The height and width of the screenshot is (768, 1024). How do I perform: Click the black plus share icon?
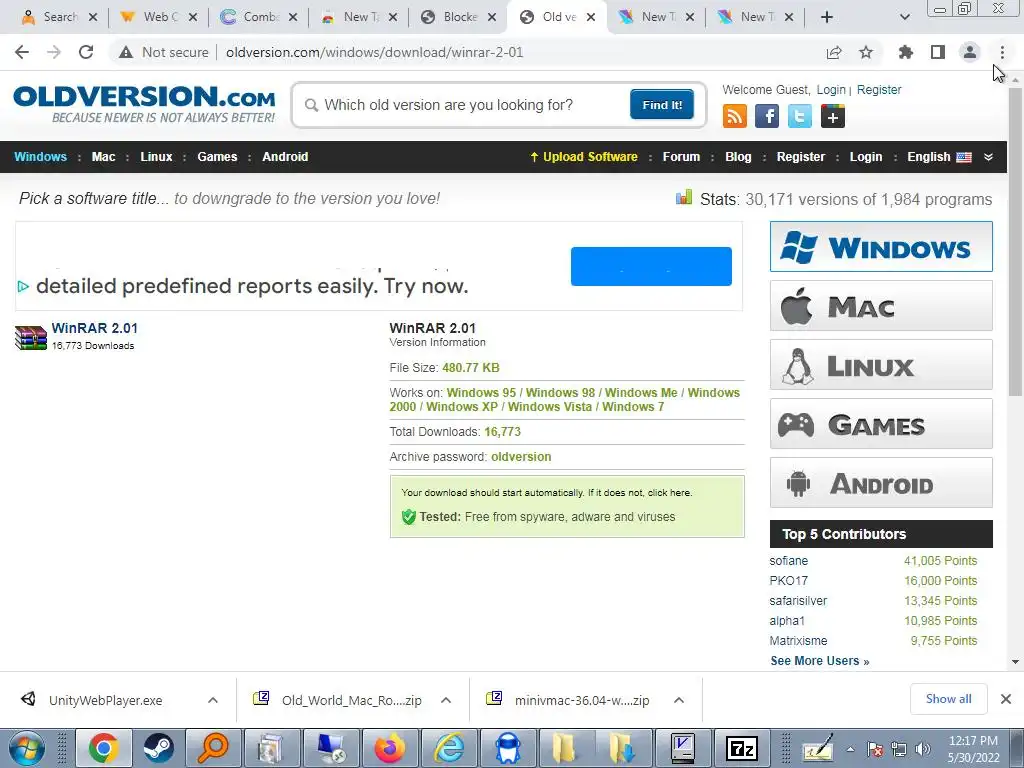click(x=833, y=117)
